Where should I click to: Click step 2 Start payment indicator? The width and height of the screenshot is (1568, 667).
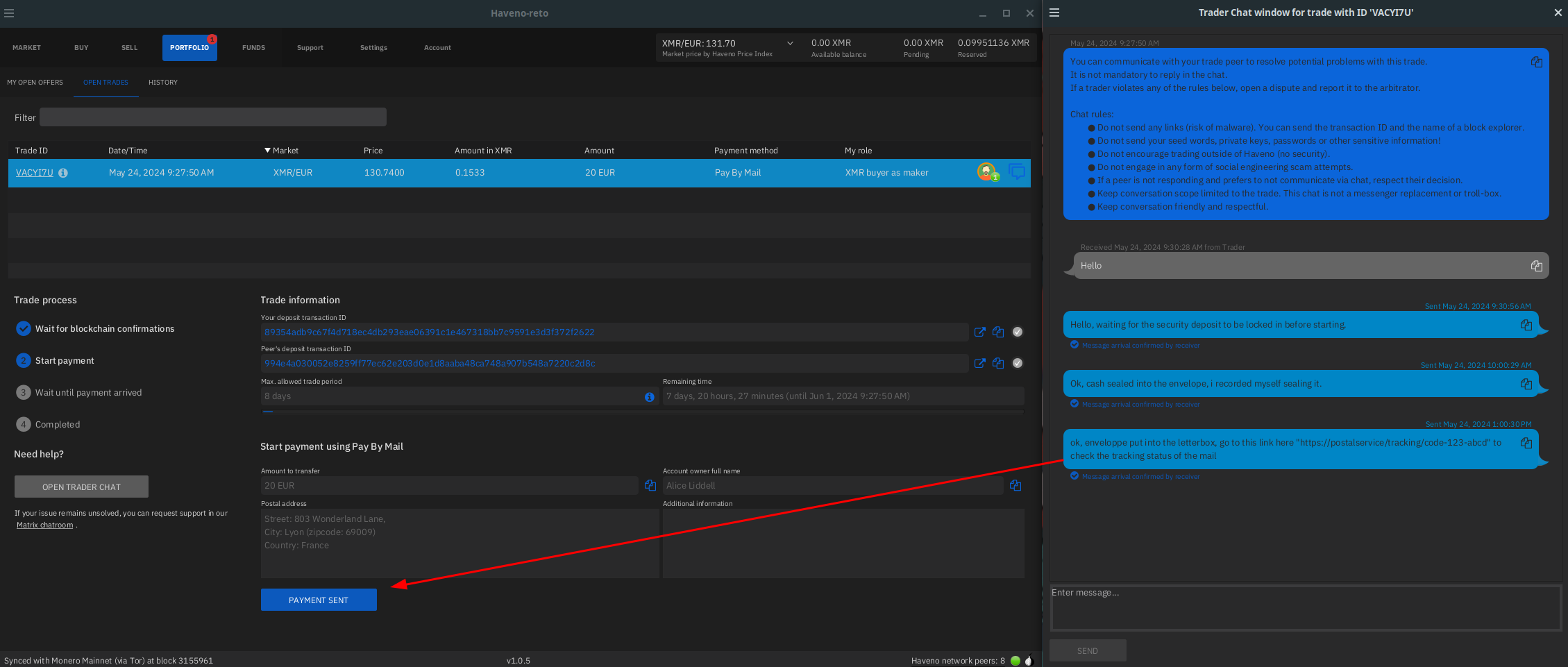[x=24, y=361]
